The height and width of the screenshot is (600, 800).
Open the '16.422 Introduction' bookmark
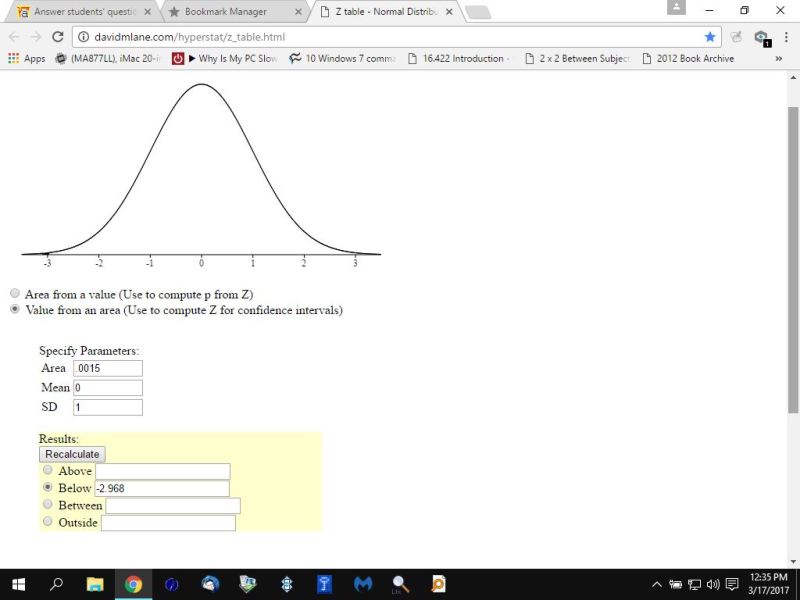[460, 59]
